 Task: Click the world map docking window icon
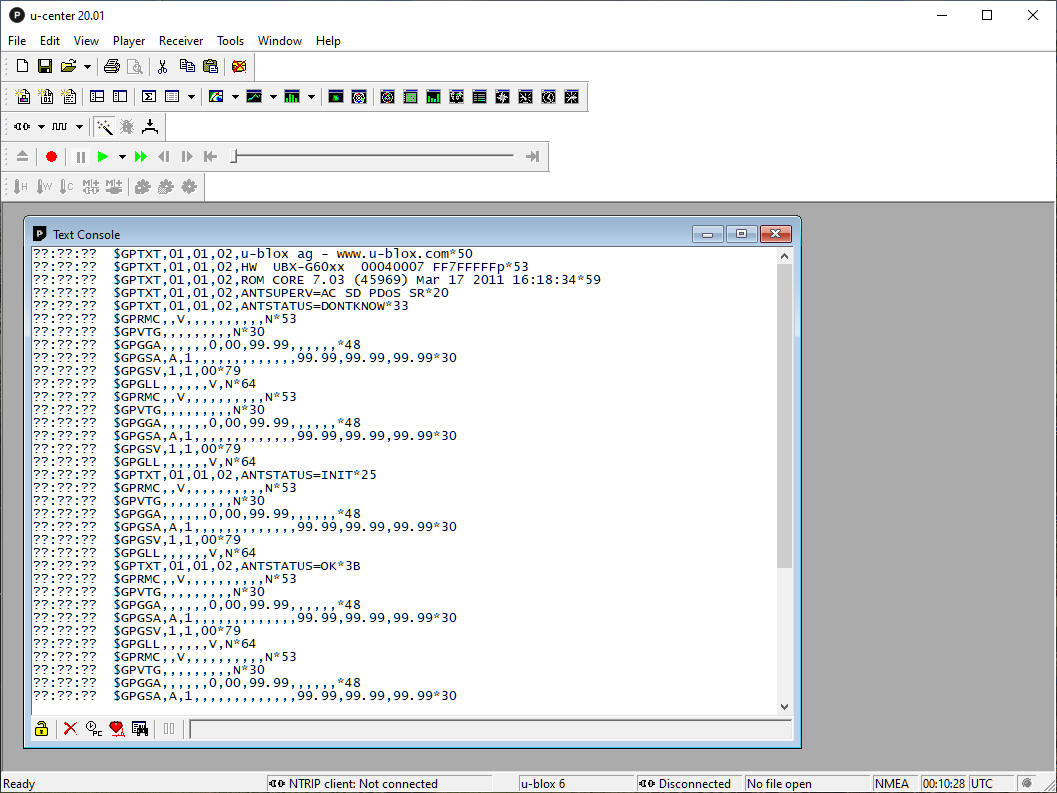click(456, 96)
